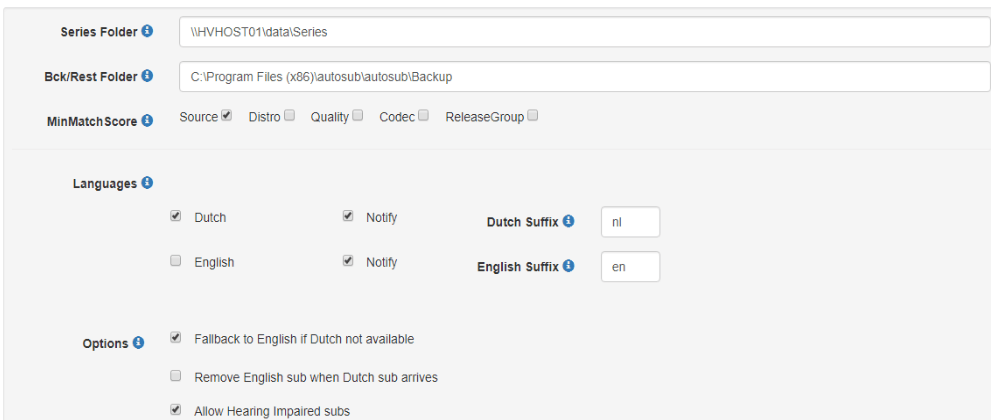Click the Options info icon
Image resolution: width=991 pixels, height=420 pixels.
tap(138, 343)
